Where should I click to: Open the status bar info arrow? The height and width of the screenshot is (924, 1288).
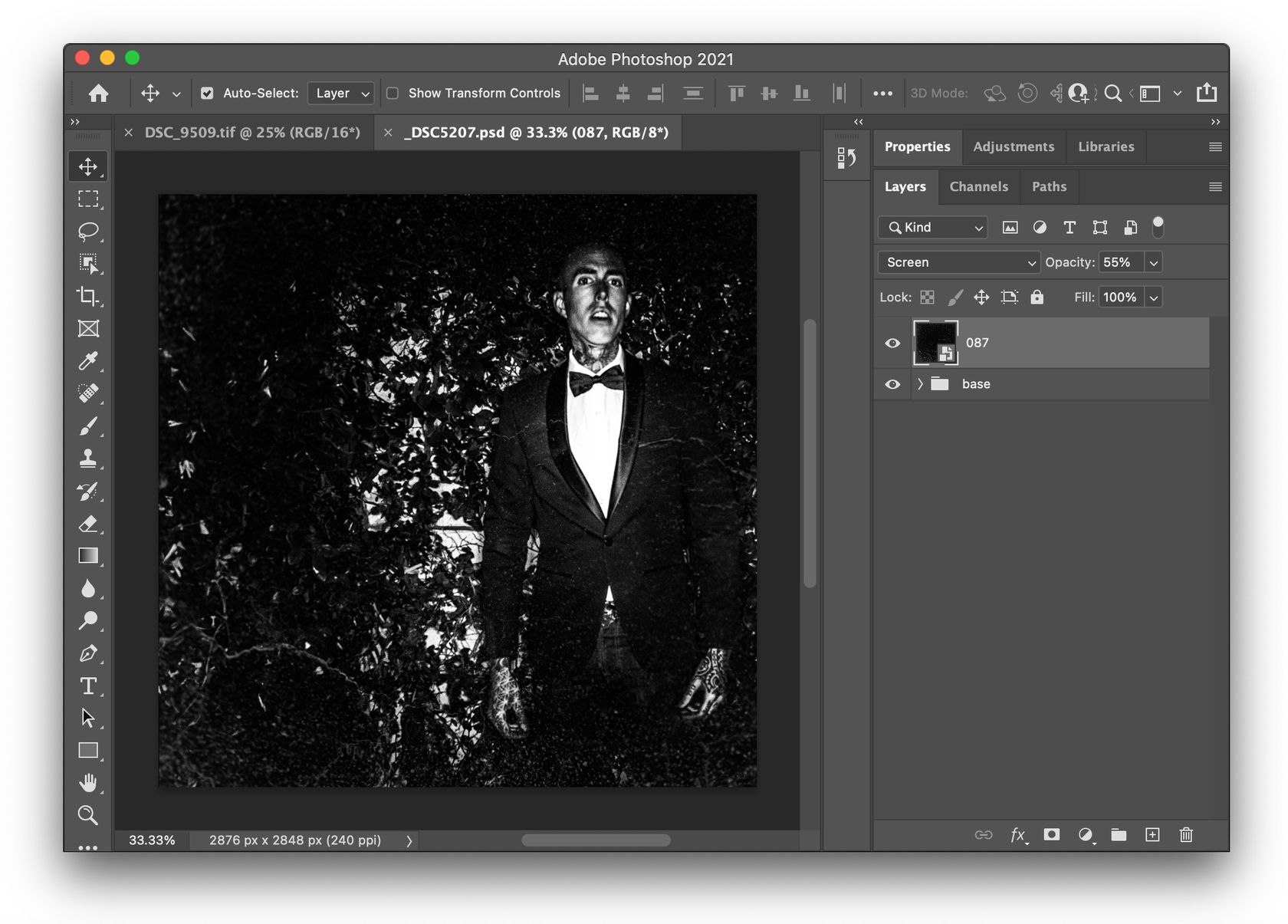click(x=409, y=841)
